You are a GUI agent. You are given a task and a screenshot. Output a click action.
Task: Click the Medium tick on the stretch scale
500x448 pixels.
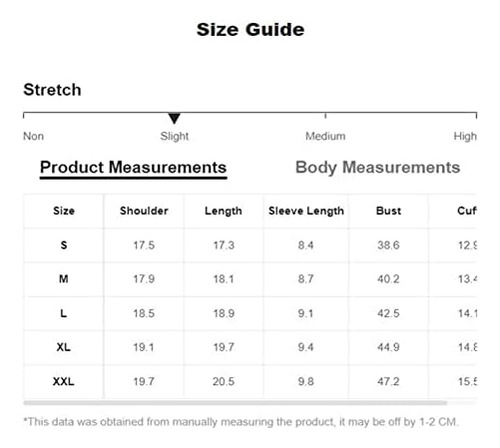325,116
